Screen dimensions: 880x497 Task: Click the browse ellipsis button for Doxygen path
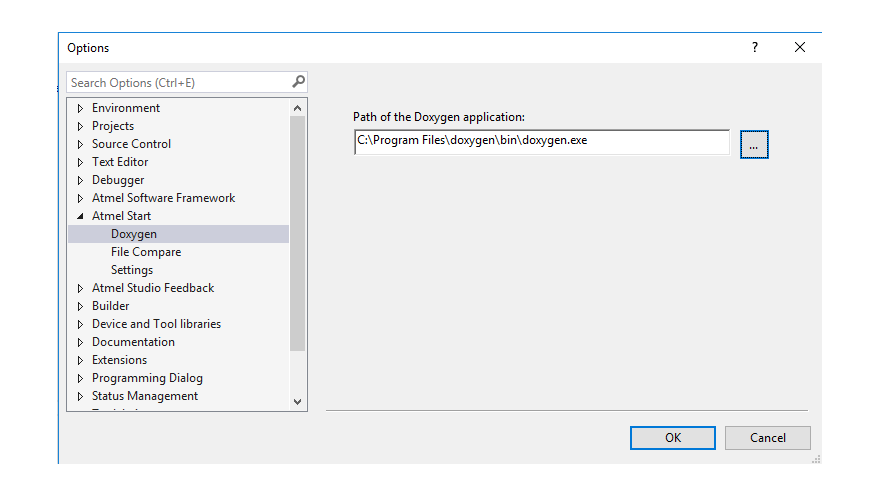(754, 145)
